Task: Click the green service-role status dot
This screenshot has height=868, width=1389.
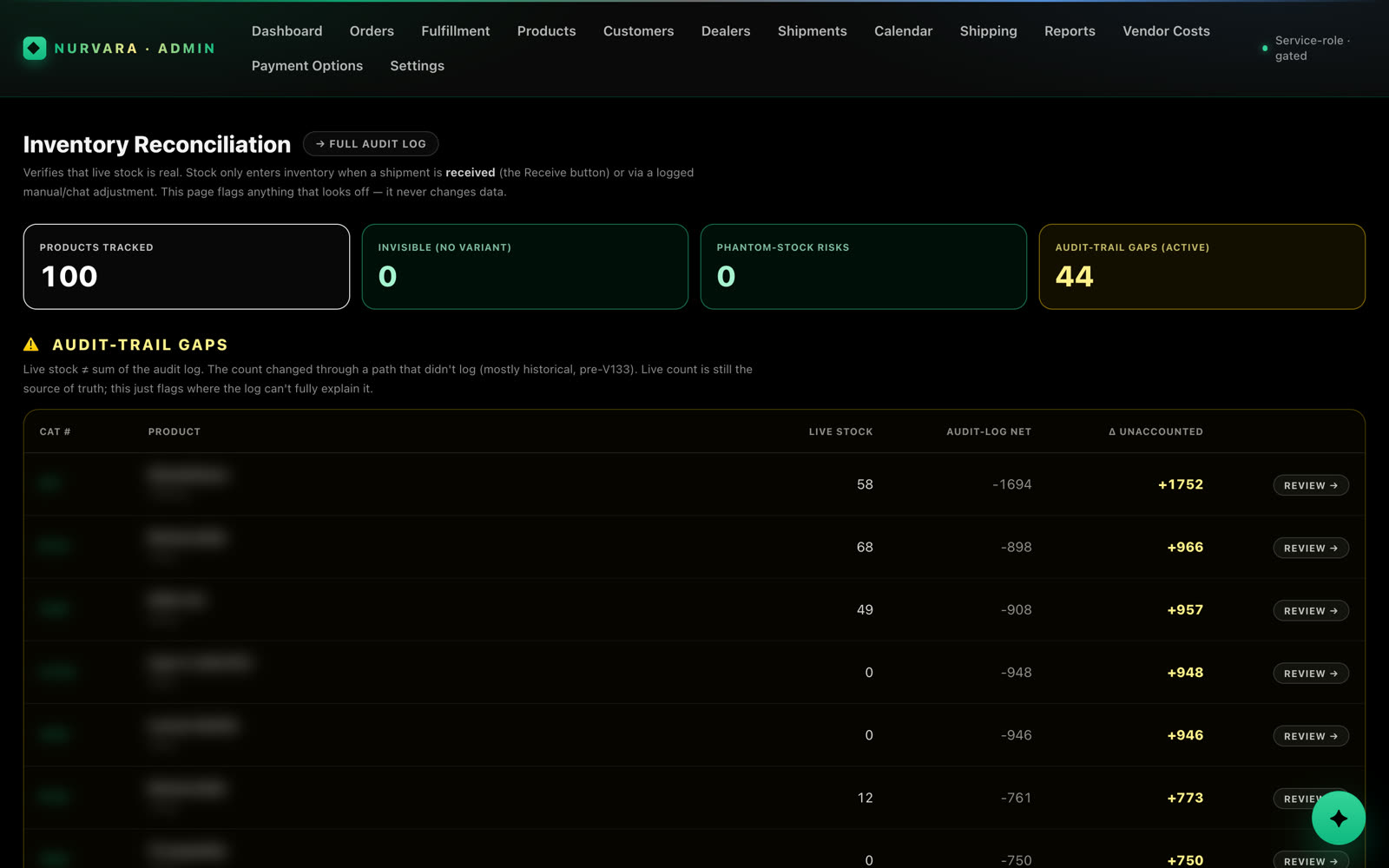Action: (x=1265, y=49)
